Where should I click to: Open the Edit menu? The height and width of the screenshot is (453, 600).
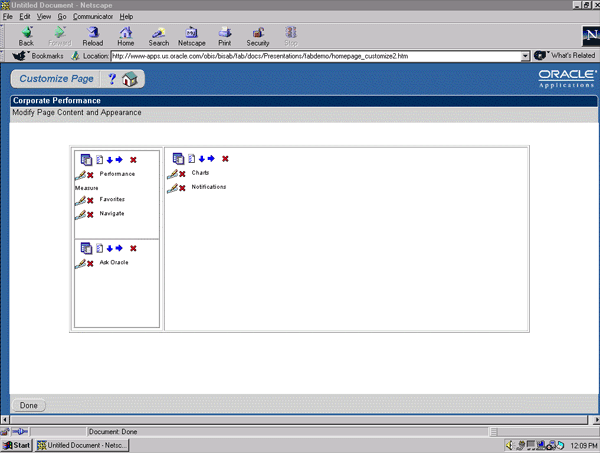pos(25,16)
